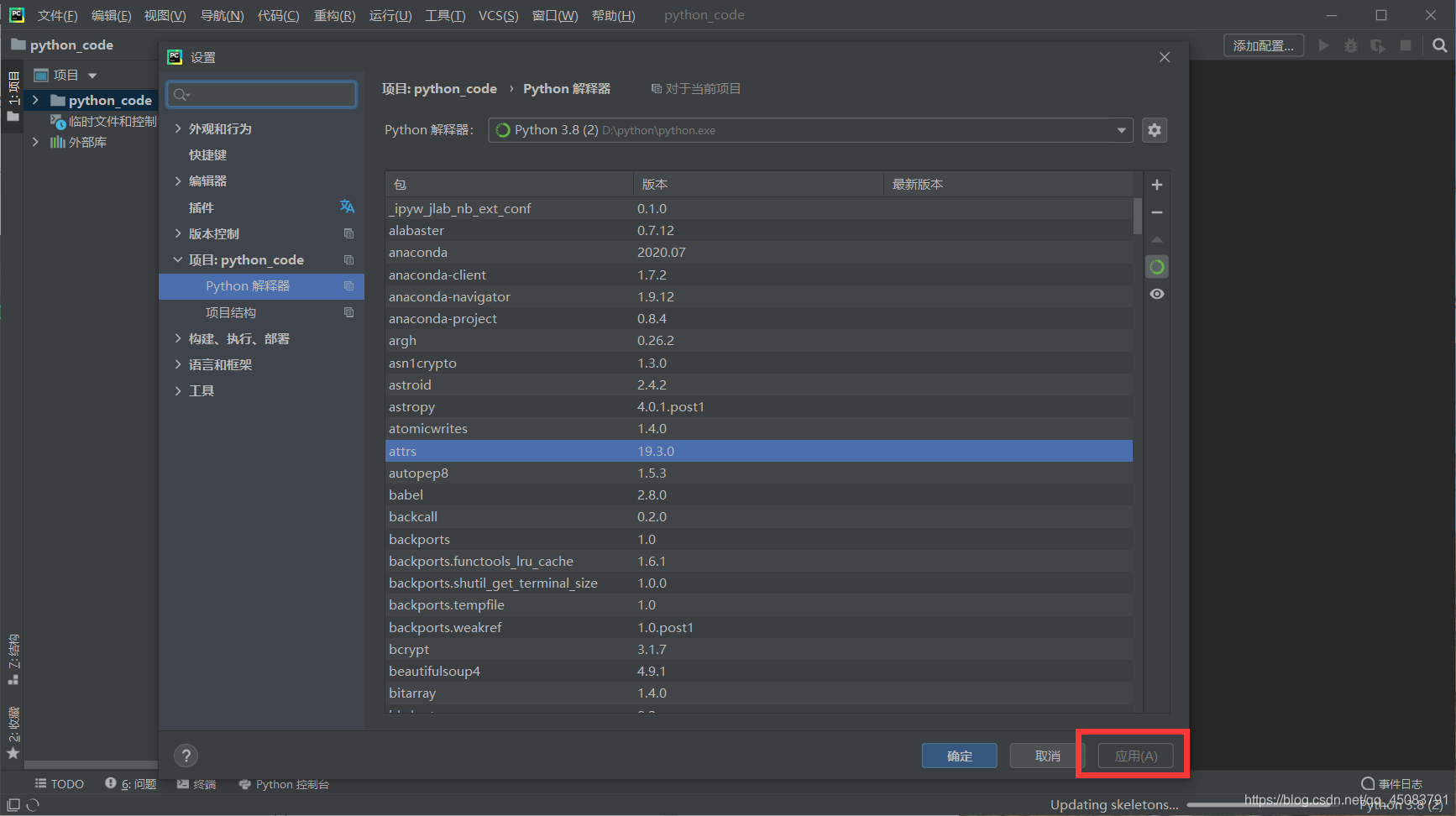Toggle show early releases eye icon
The image size is (1456, 816).
point(1157,294)
